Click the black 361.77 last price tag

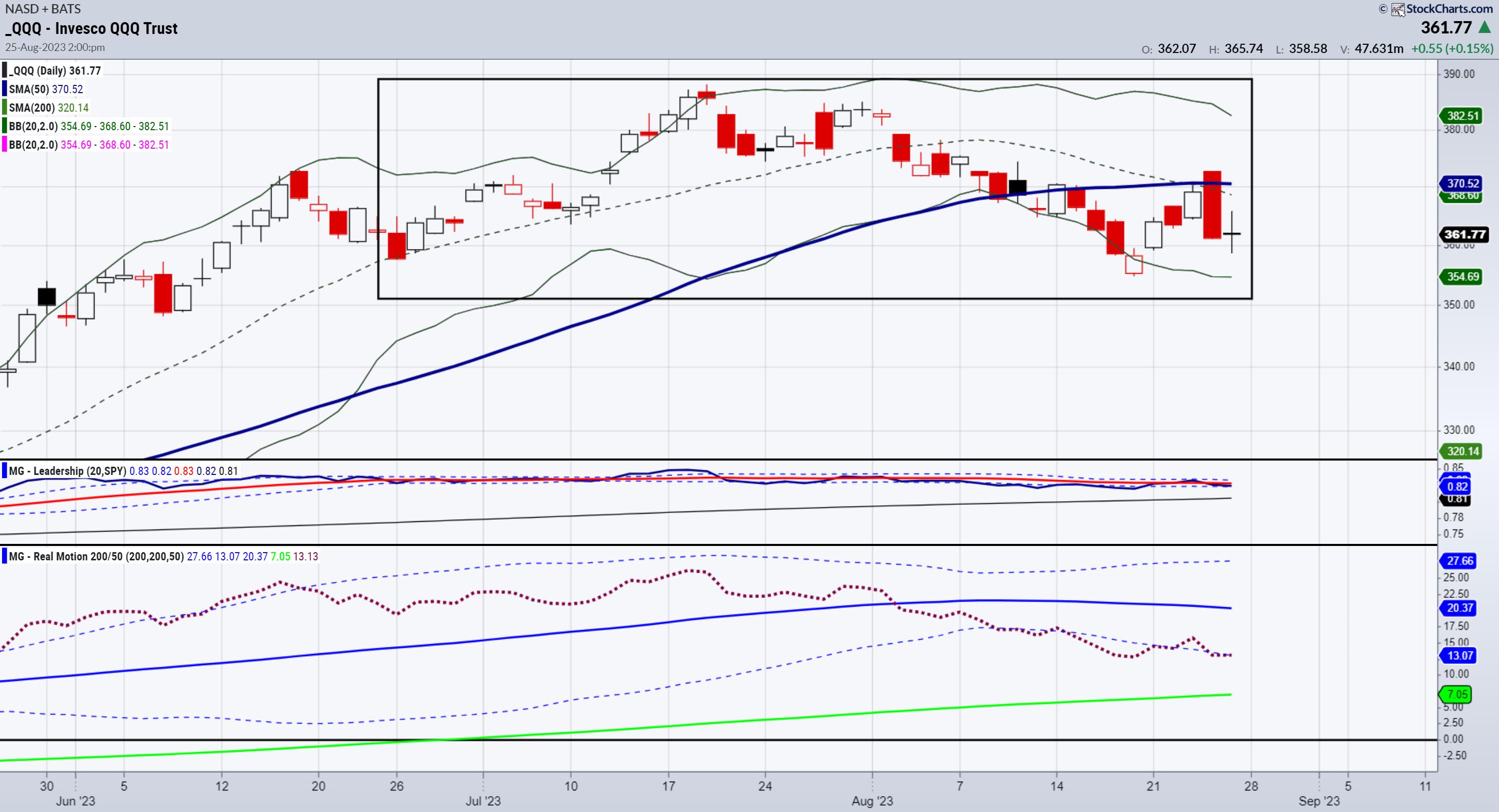[1464, 235]
